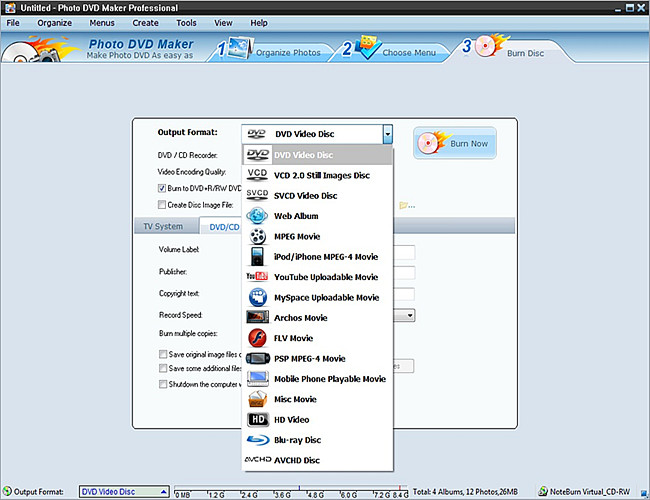
Task: Click the MPEG Movie film reel icon
Action: [257, 236]
